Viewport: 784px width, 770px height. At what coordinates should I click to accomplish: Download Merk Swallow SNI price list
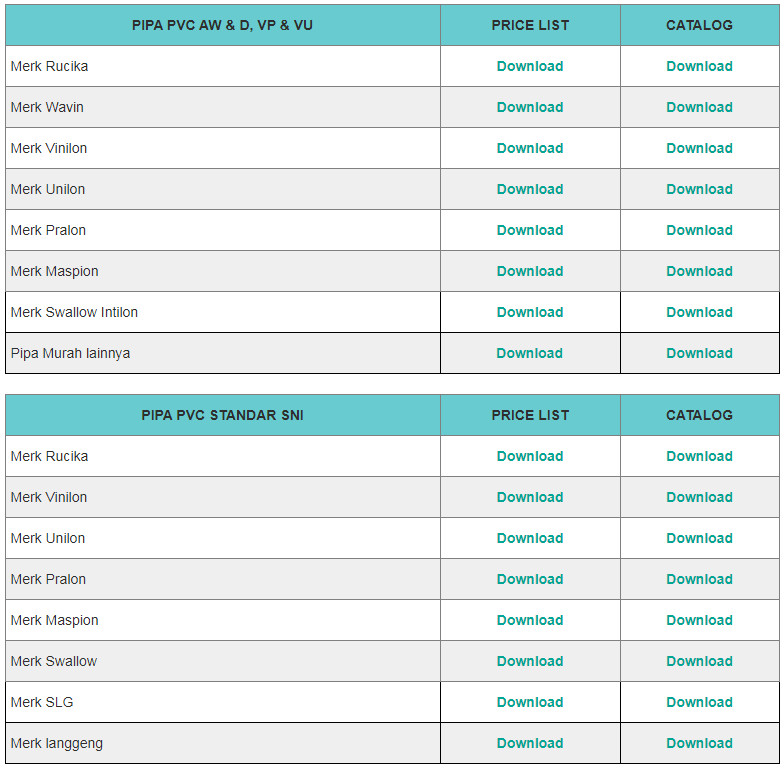(529, 661)
